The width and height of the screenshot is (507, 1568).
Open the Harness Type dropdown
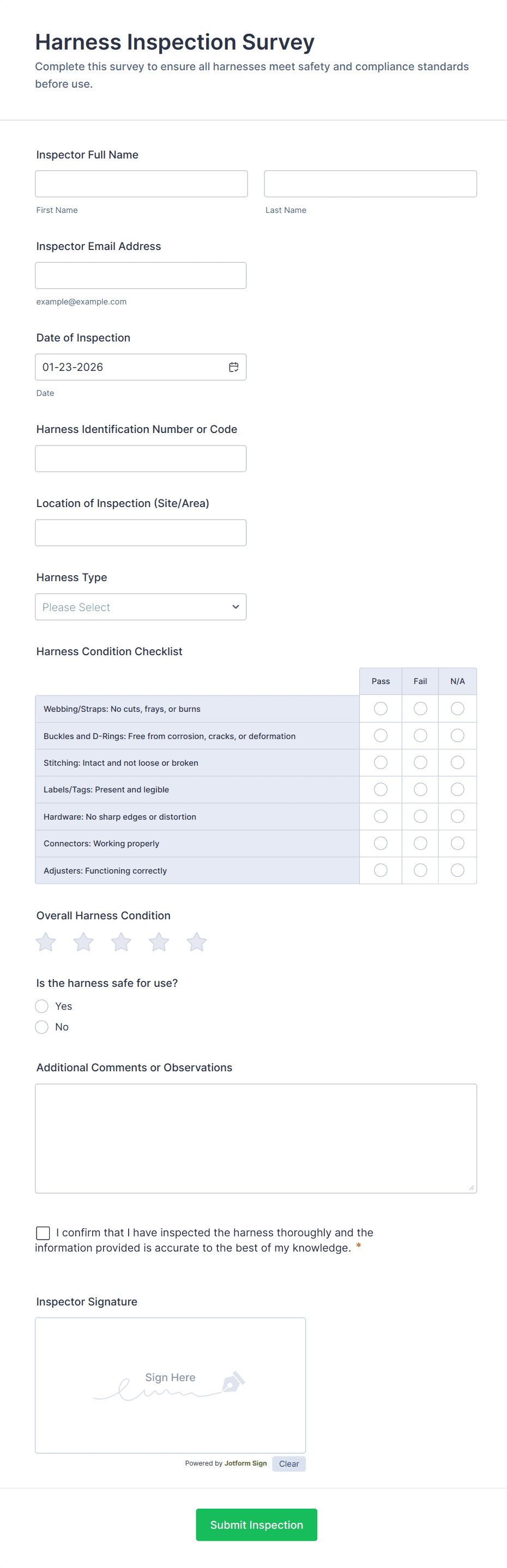coord(140,607)
